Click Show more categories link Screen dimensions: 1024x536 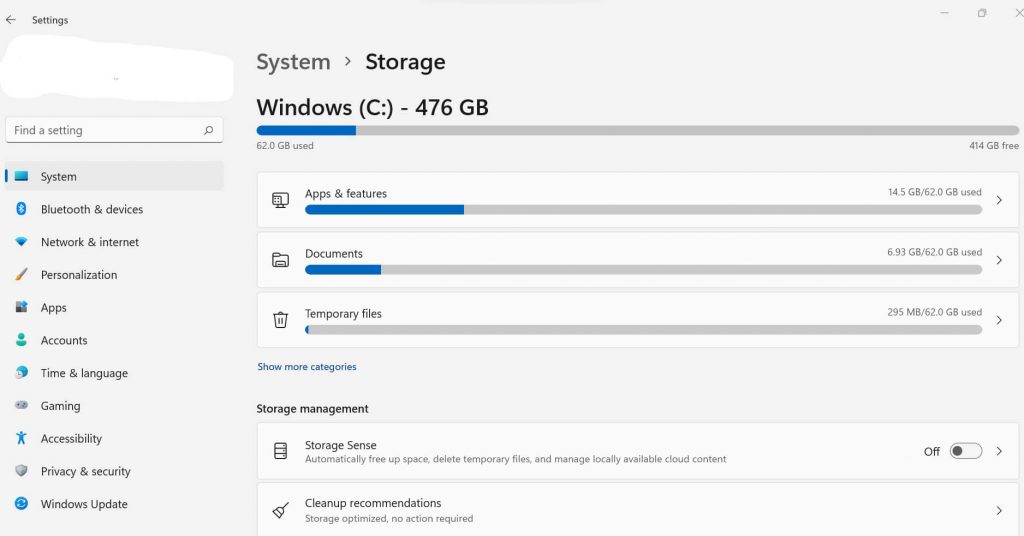[307, 367]
